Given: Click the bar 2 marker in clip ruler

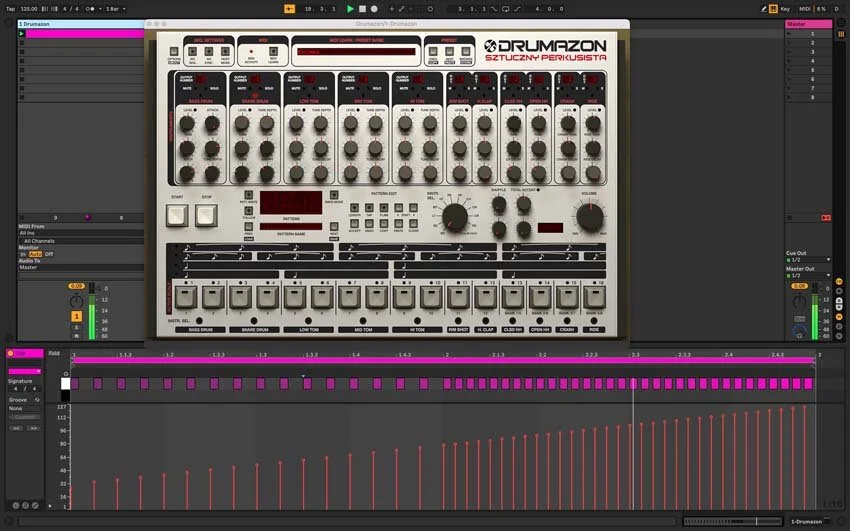Looking at the screenshot, I should point(447,354).
